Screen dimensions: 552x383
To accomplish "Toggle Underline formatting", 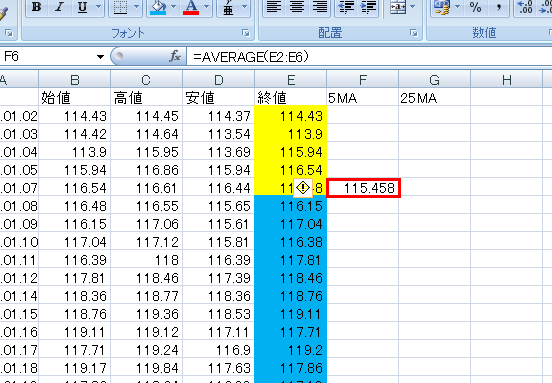I will click(82, 7).
